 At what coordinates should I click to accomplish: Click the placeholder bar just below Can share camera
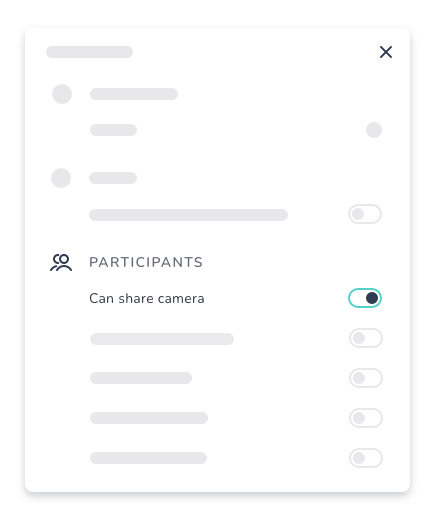tap(162, 339)
